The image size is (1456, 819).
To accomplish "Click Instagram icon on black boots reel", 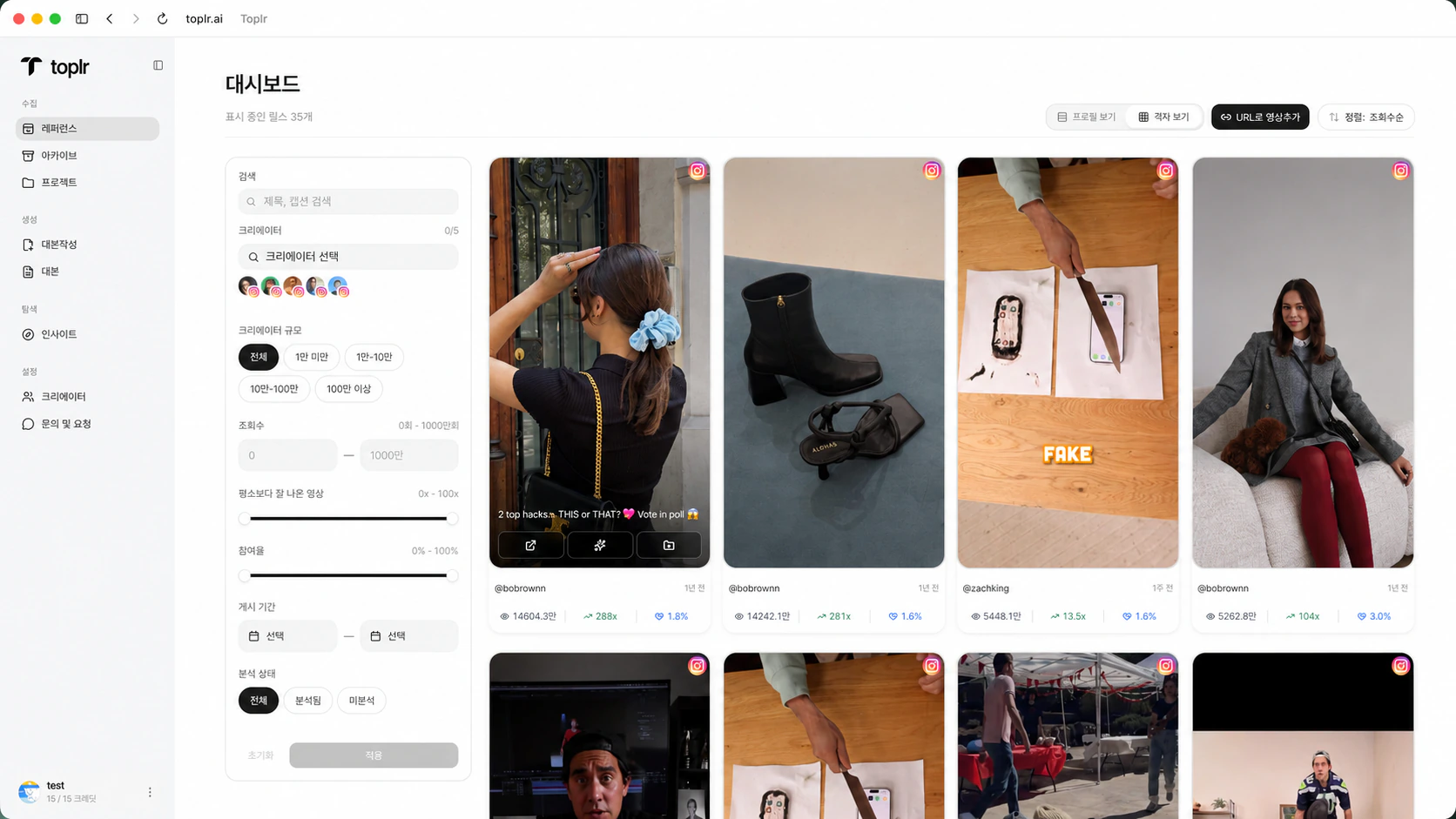I will (932, 171).
